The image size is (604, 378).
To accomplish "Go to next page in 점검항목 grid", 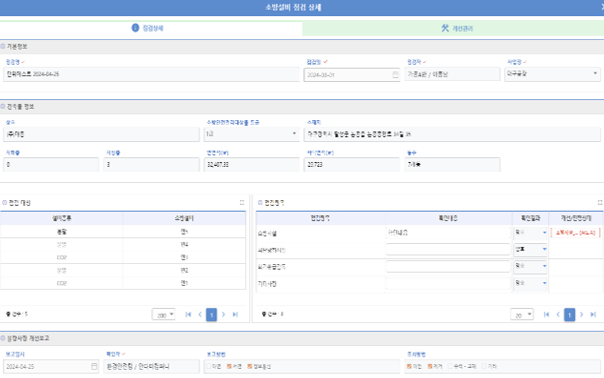I will (x=582, y=314).
